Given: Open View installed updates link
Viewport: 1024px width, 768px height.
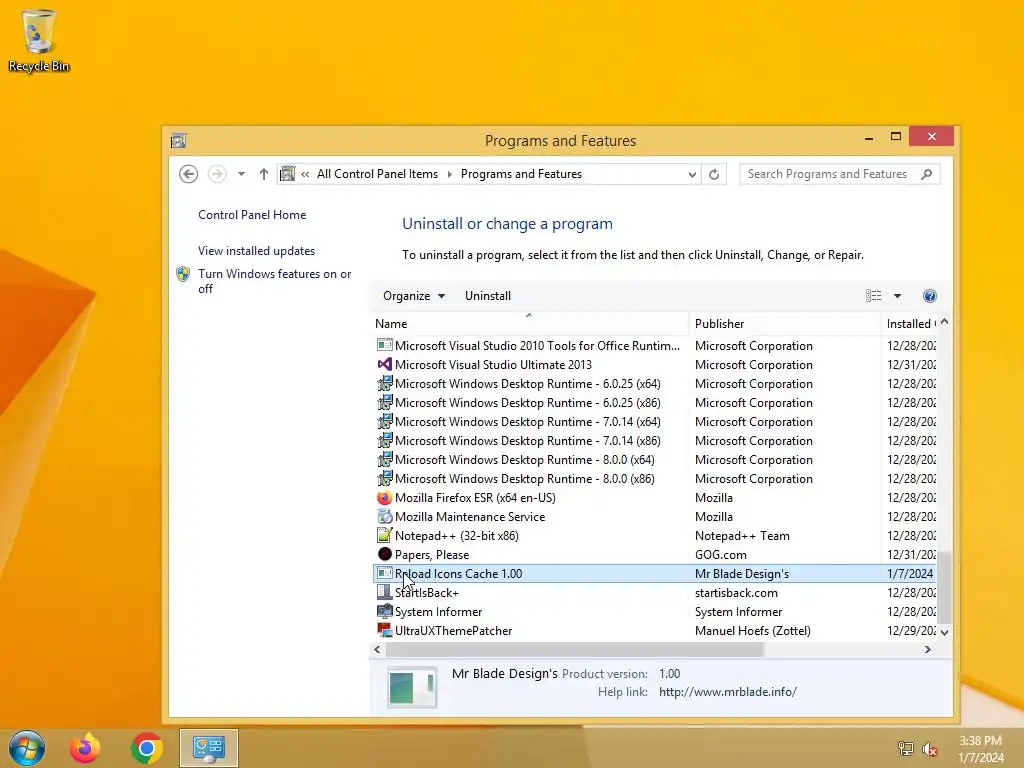Looking at the screenshot, I should pos(257,251).
